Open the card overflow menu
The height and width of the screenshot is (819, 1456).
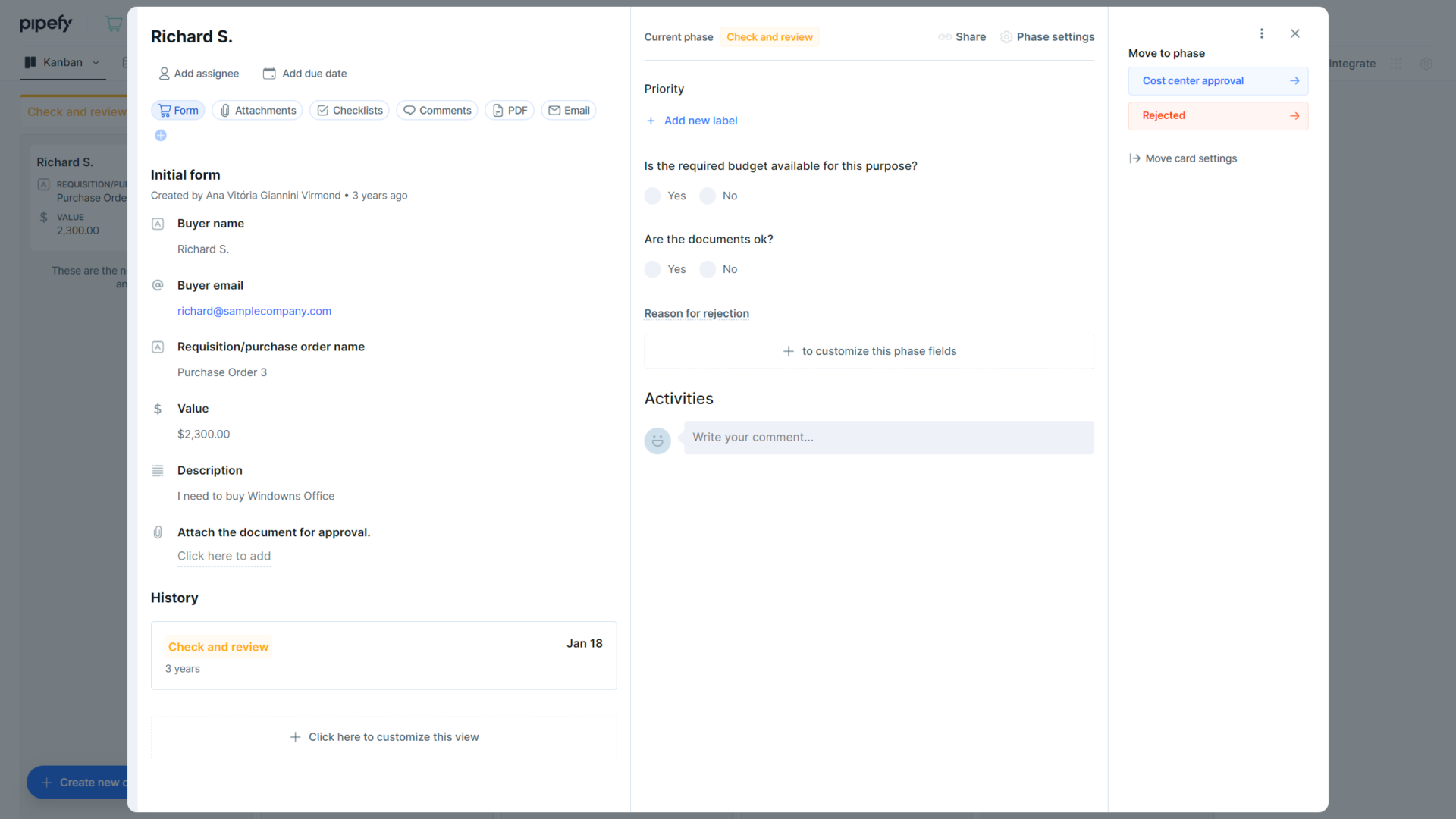1261,33
